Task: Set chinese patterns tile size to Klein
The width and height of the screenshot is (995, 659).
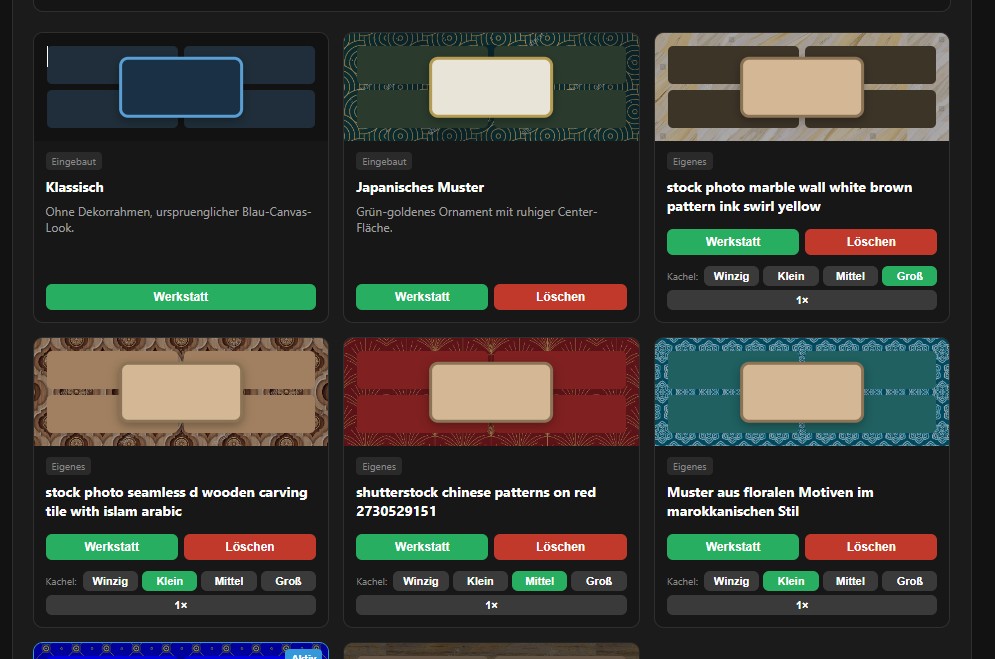Action: (x=480, y=582)
